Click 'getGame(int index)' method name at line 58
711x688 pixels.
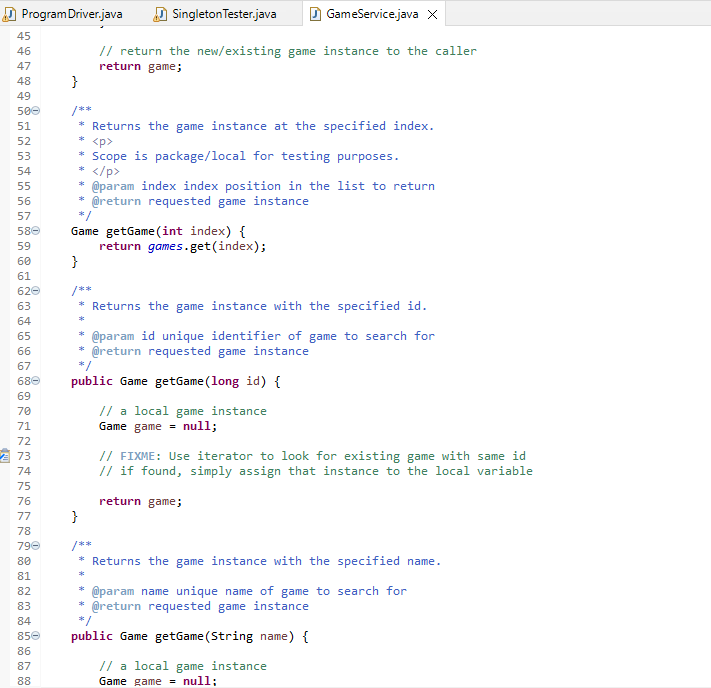(x=168, y=231)
